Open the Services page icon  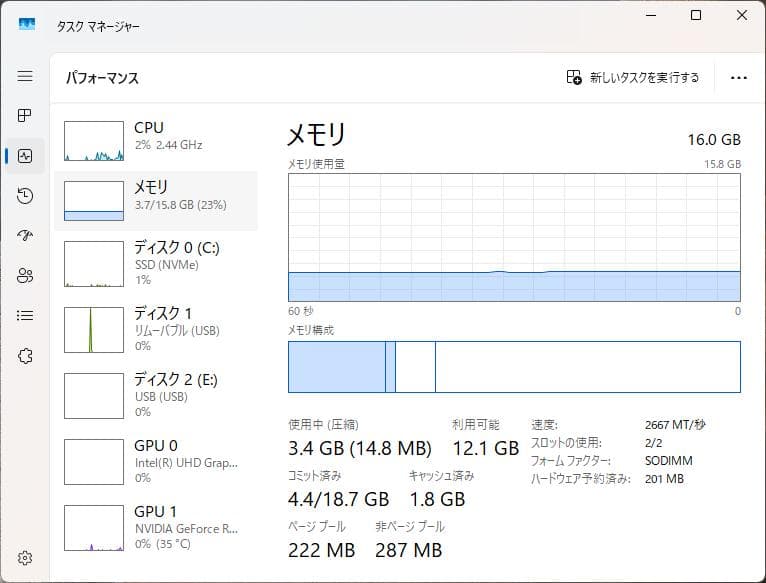tap(25, 356)
